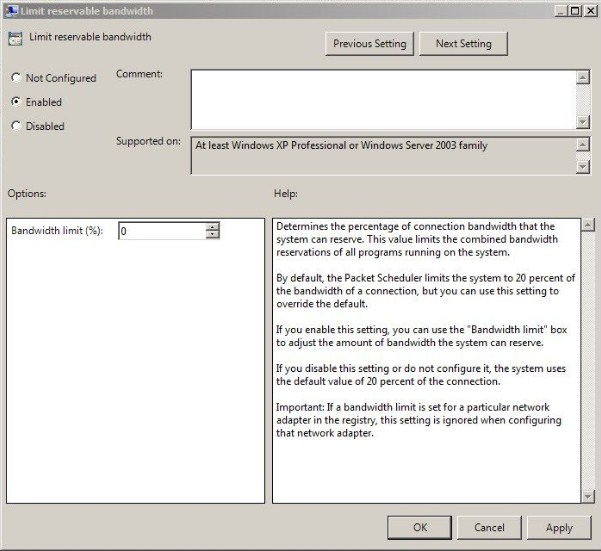Select the Enabled radio button
This screenshot has height=551, width=601.
click(16, 102)
